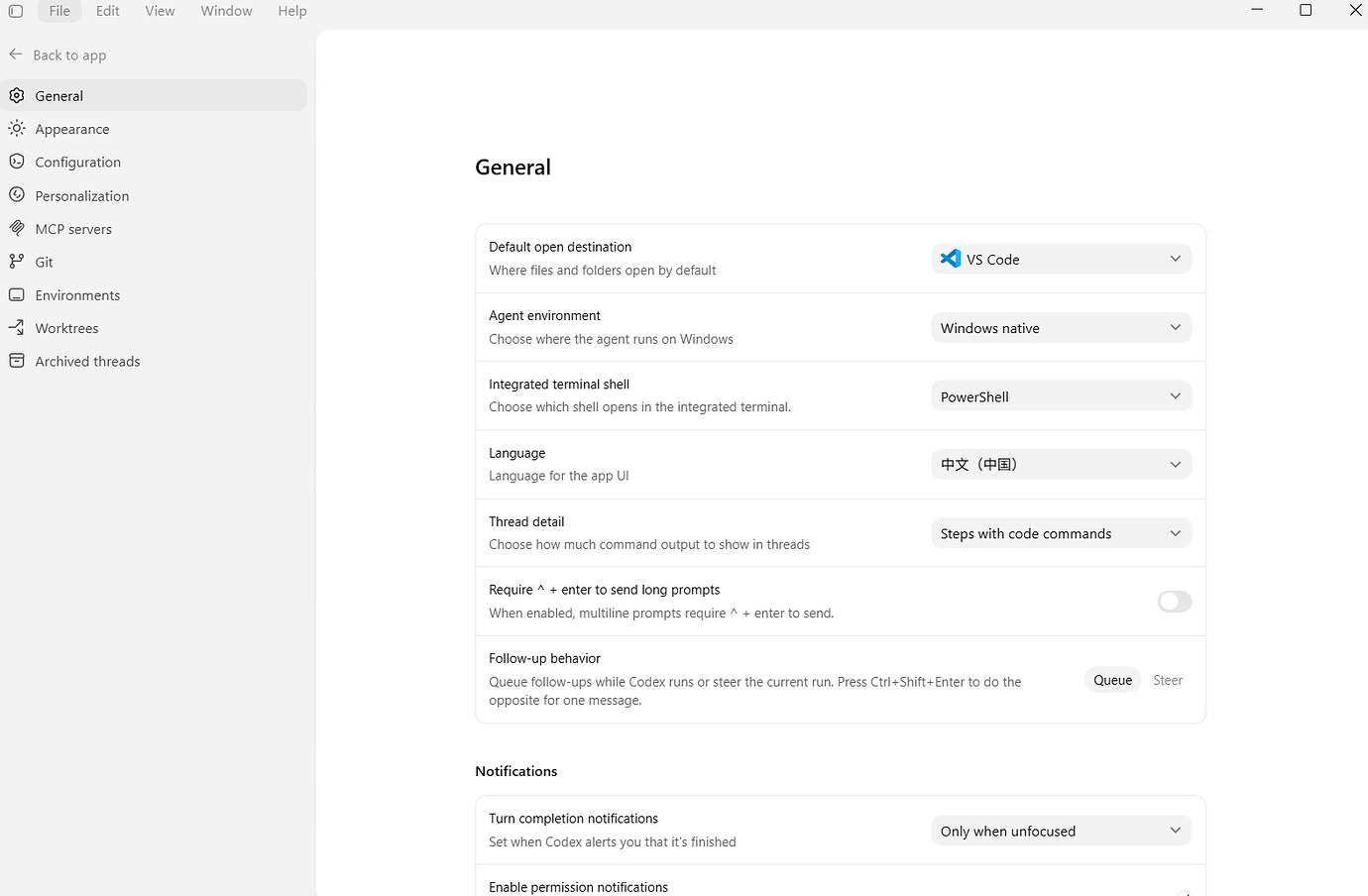Open the Help menu
The image size is (1368, 896).
coord(292,11)
